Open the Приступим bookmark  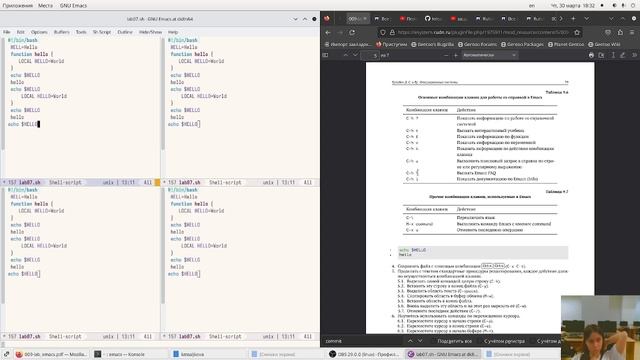391,44
